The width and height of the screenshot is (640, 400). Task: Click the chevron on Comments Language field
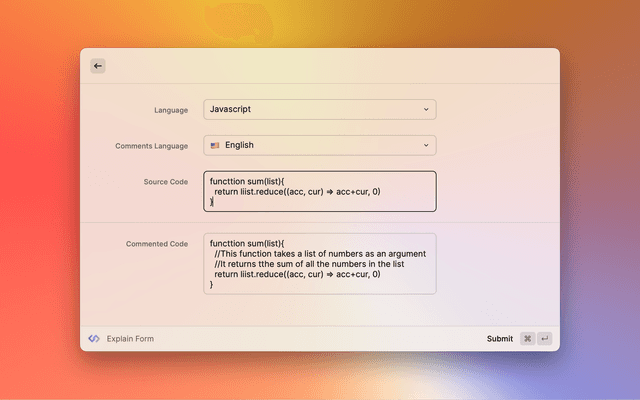click(x=426, y=145)
